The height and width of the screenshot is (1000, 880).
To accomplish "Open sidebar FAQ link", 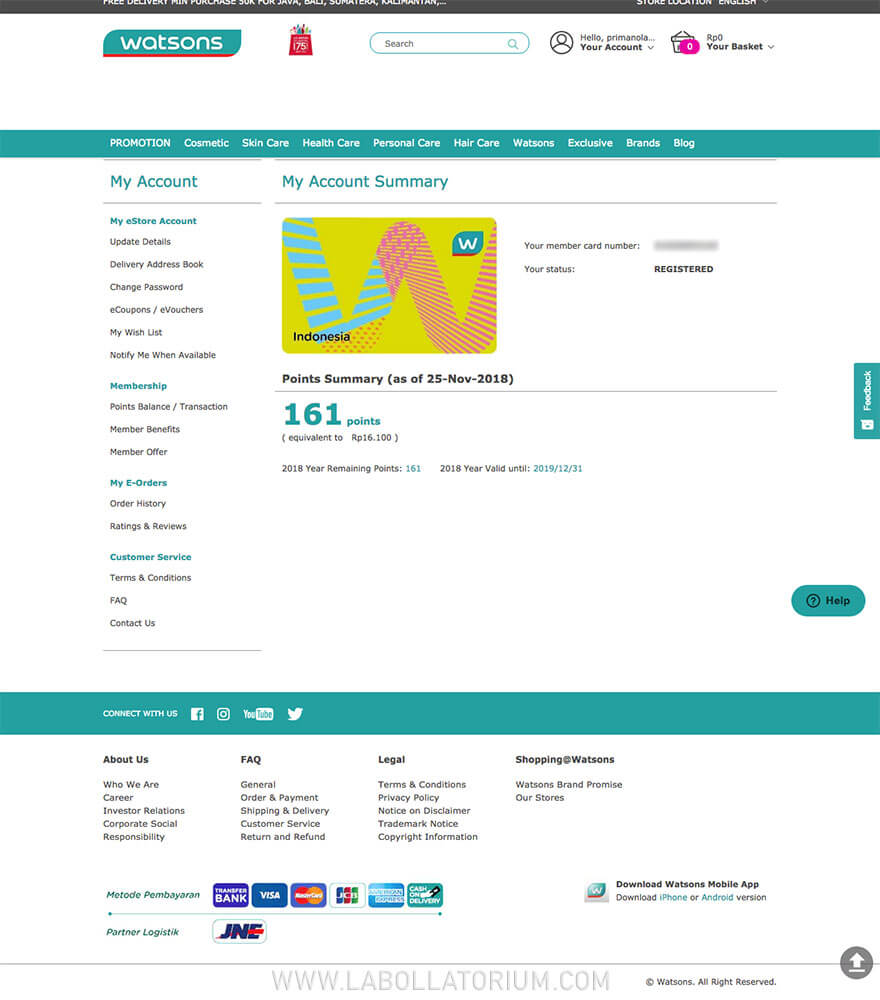I will 118,600.
